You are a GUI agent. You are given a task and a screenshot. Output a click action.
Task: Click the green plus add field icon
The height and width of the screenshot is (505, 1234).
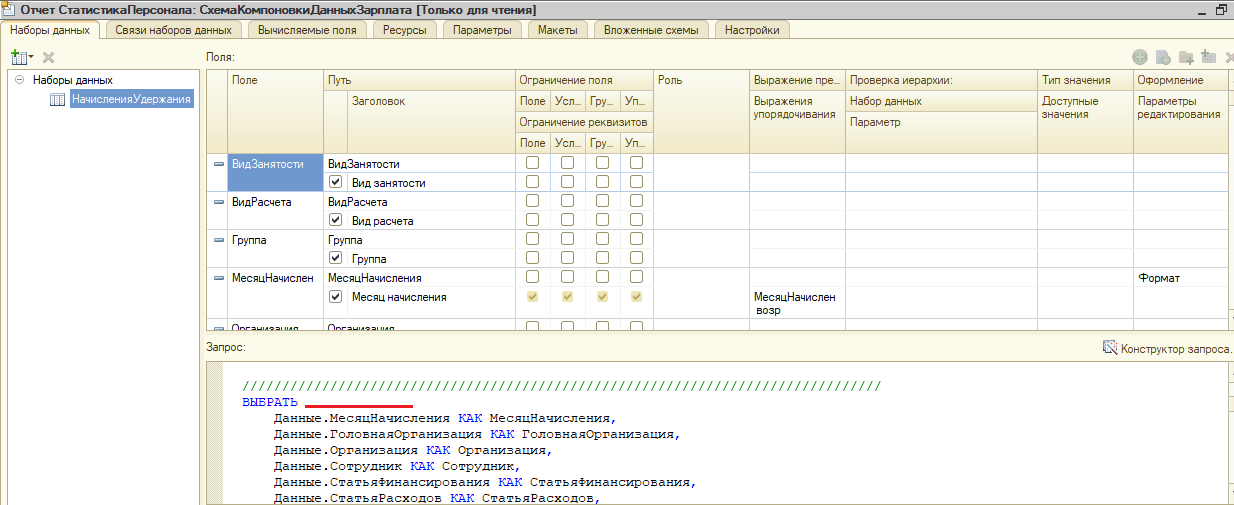[1139, 58]
